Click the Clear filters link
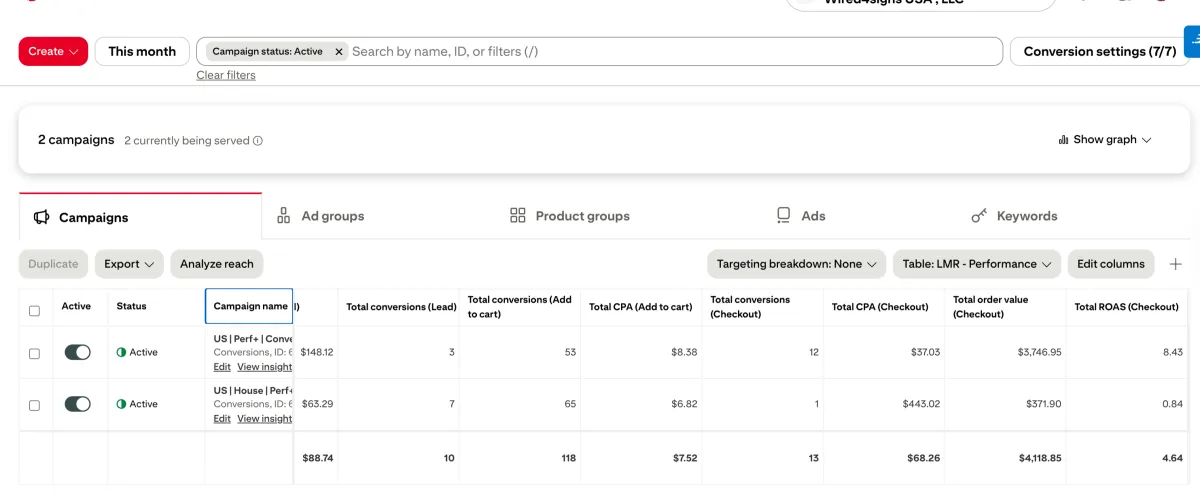This screenshot has width=1200, height=495. 225,75
